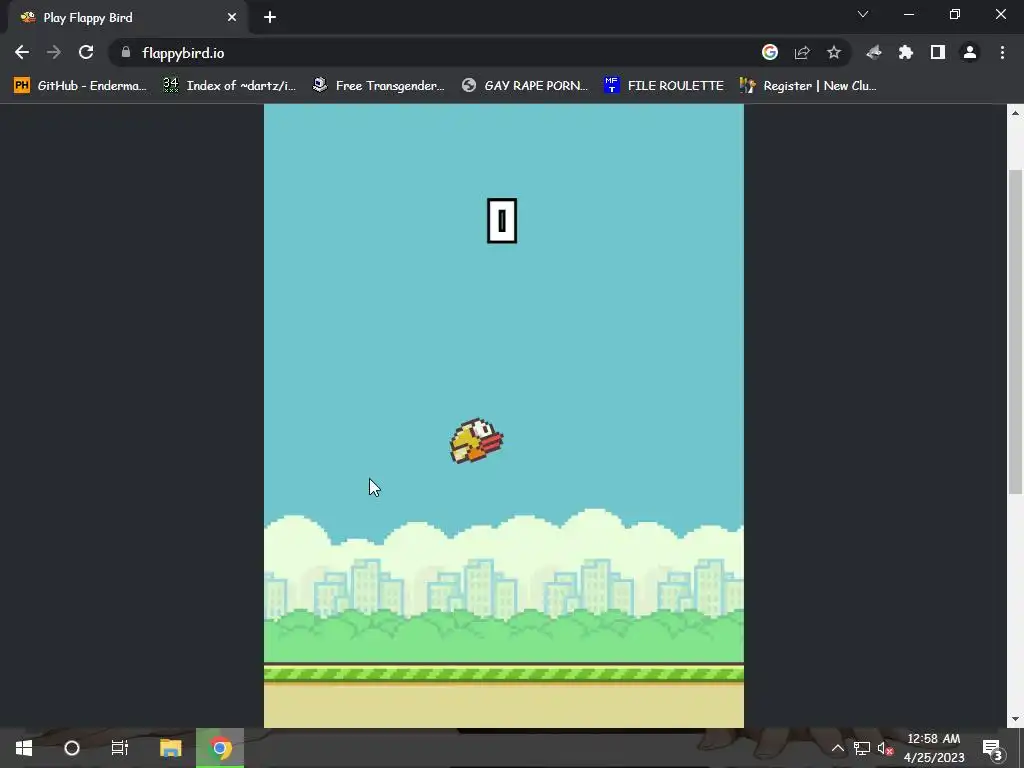Reload the flappybird.io page
The height and width of the screenshot is (768, 1024).
pos(86,52)
